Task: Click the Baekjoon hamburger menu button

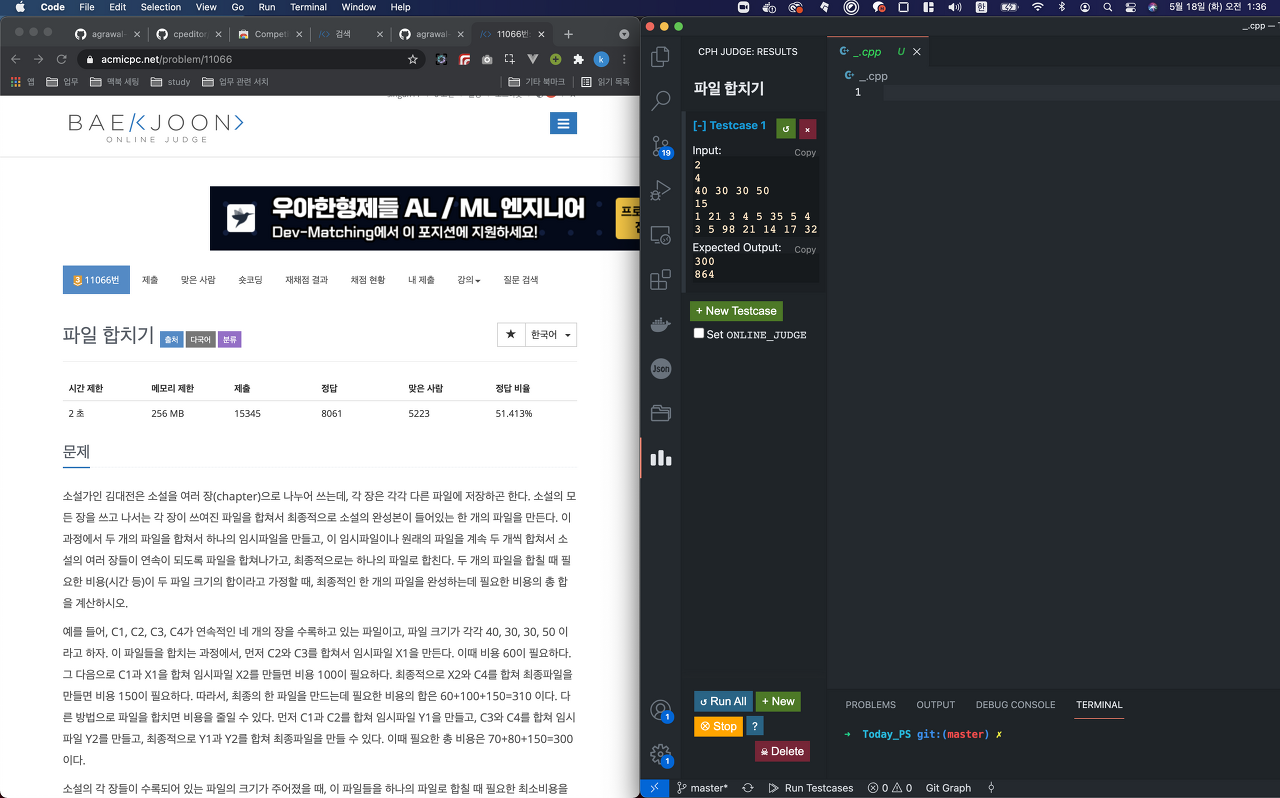Action: coord(563,123)
